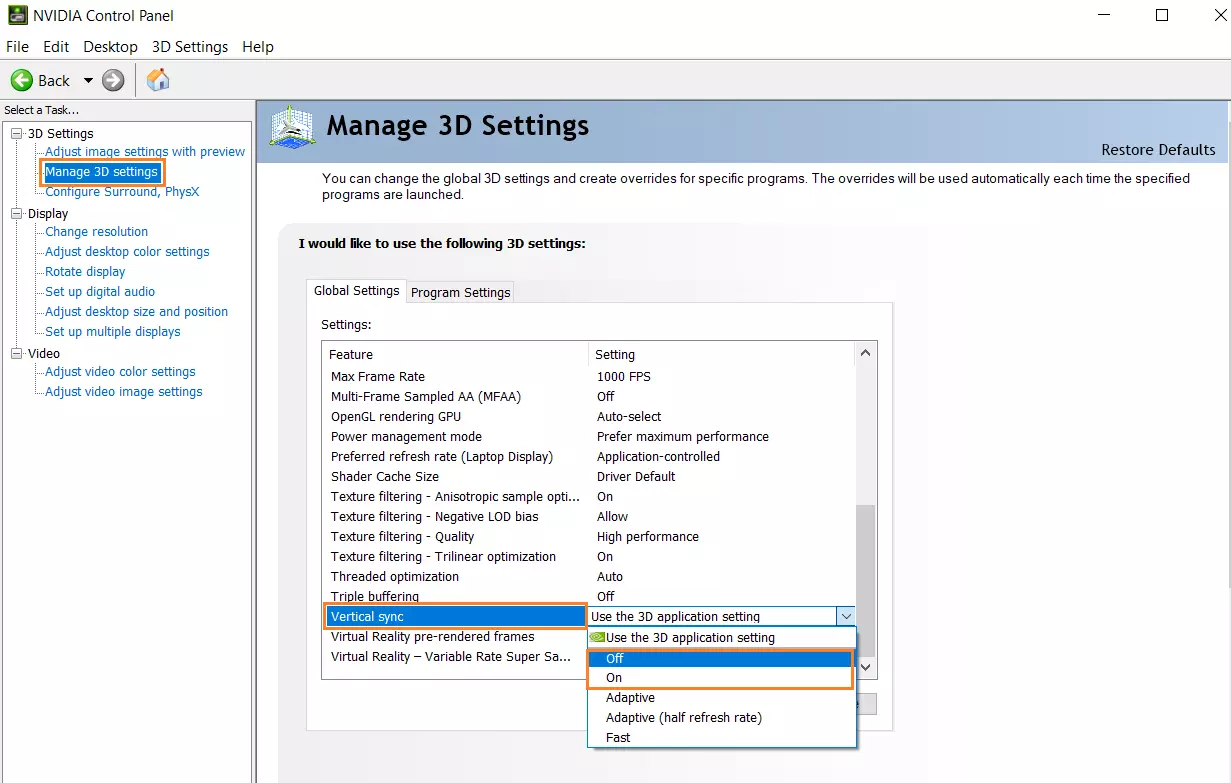
Task: Click the Manage 3D Settings header icon
Action: coord(290,125)
